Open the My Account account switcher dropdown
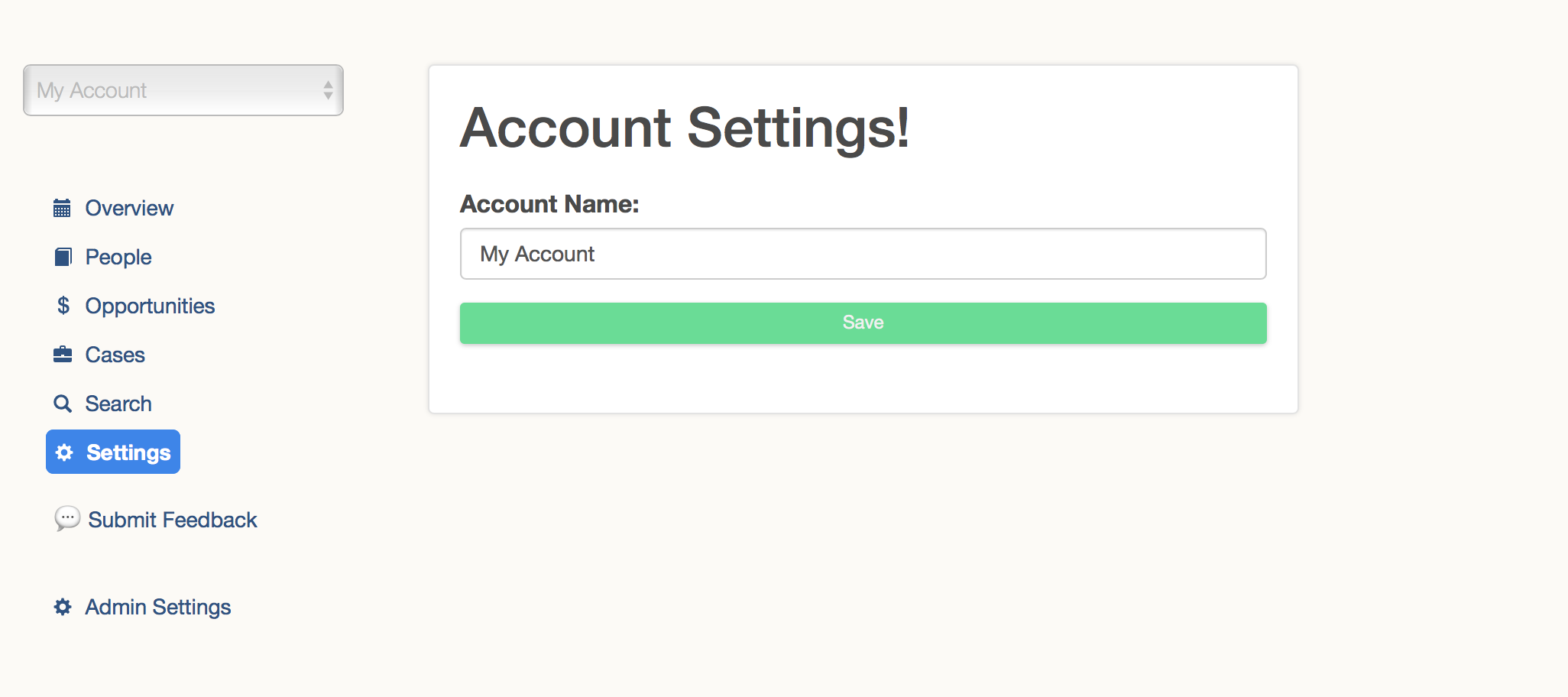The width and height of the screenshot is (1568, 697). coord(183,90)
